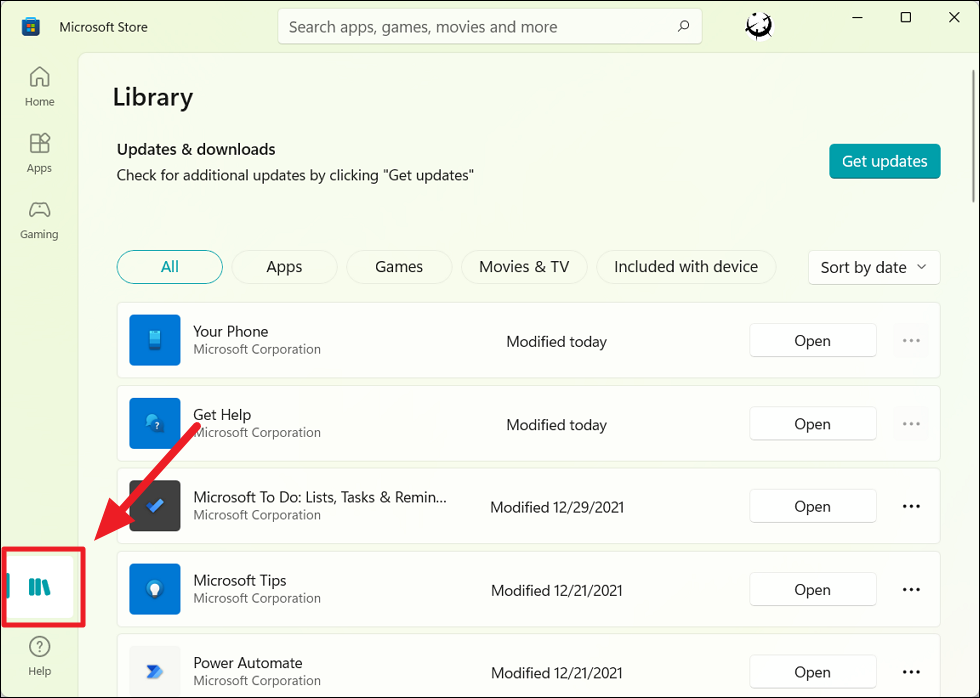Image resolution: width=980 pixels, height=698 pixels.
Task: Open the Your Phone app
Action: click(812, 341)
